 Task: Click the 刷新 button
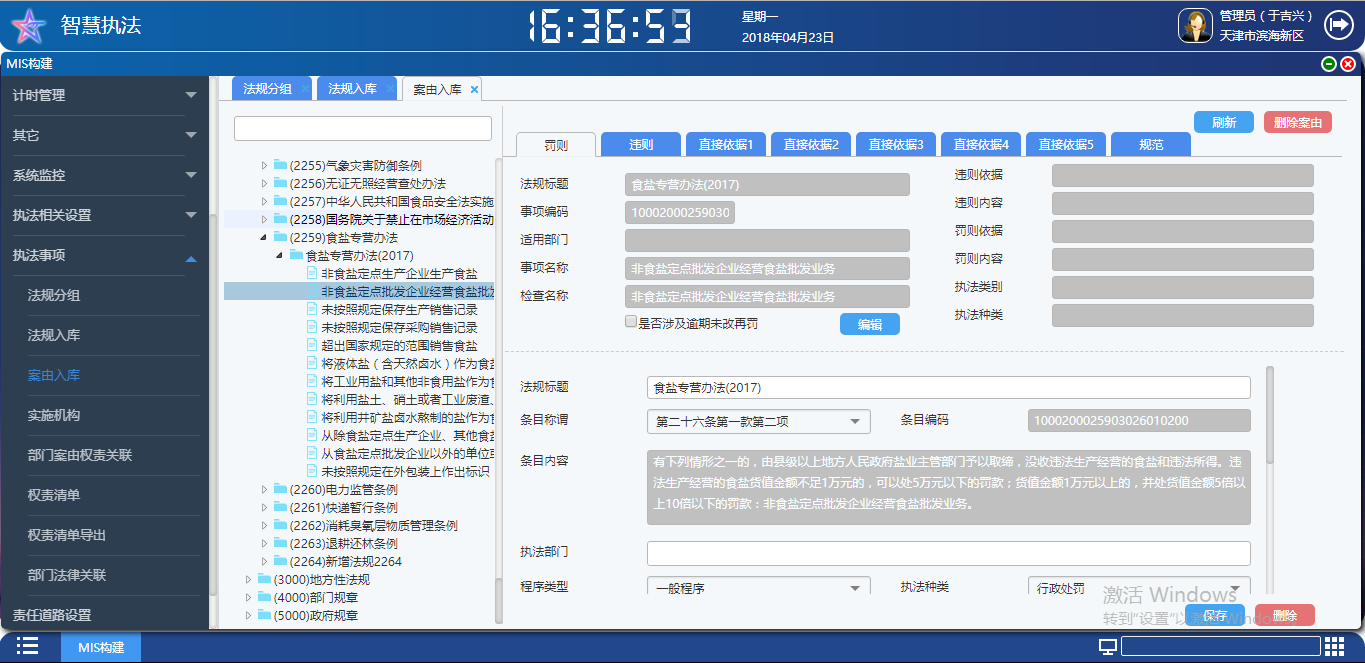click(x=1223, y=123)
